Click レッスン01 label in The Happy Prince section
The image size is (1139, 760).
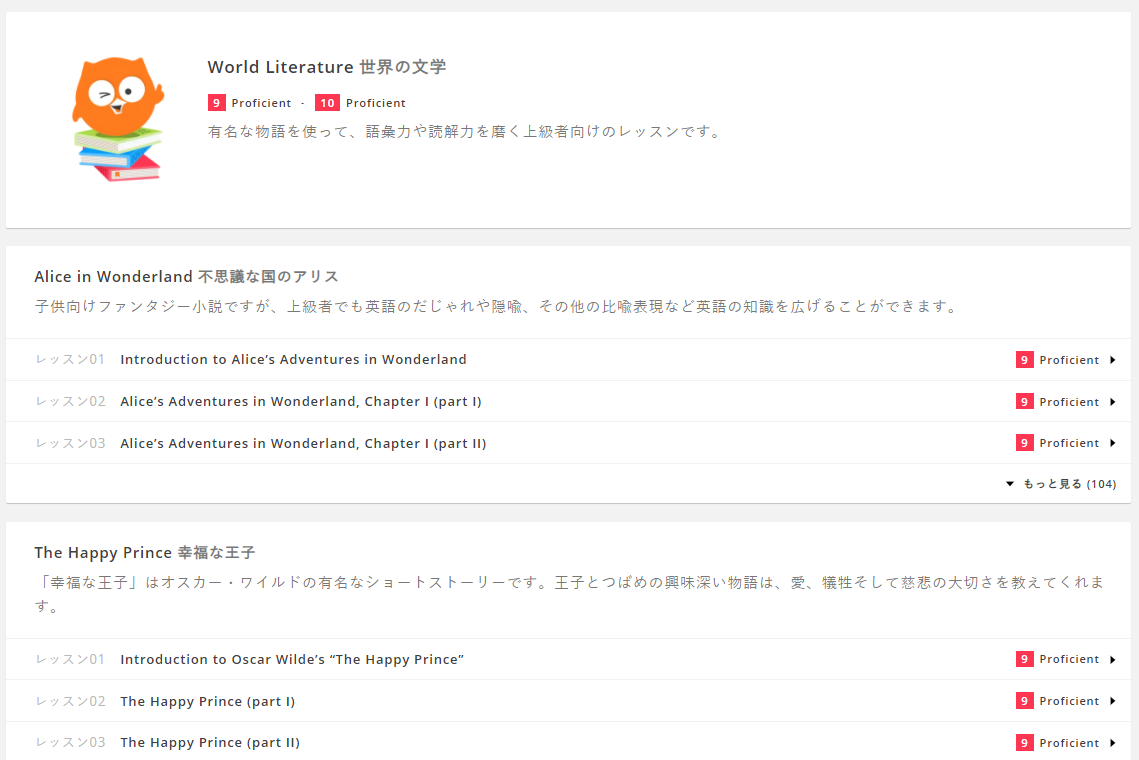(70, 660)
